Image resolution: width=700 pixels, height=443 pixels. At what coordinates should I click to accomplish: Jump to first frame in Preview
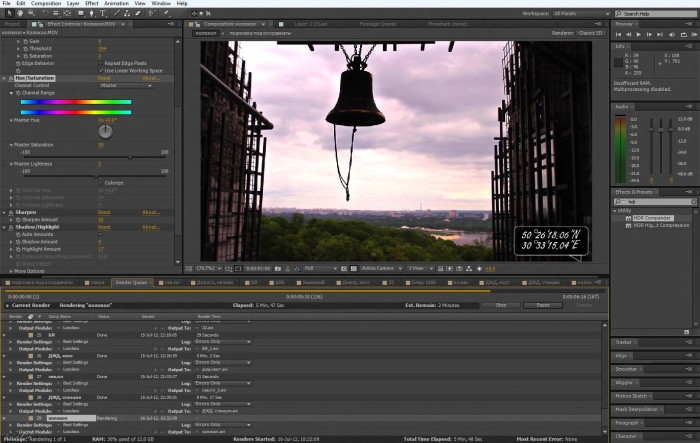pyautogui.click(x=618, y=34)
